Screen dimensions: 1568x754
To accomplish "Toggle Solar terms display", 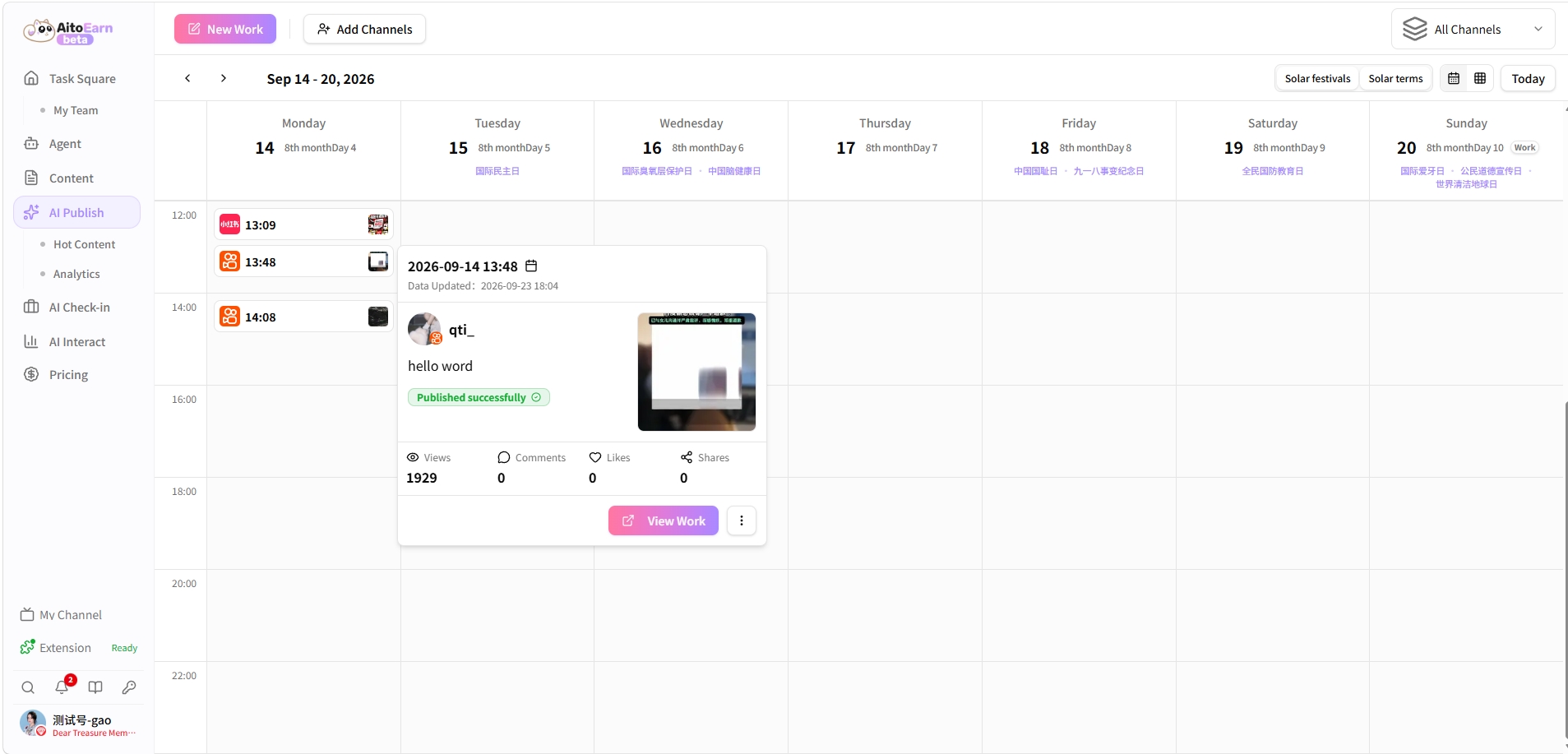I will pos(1395,78).
